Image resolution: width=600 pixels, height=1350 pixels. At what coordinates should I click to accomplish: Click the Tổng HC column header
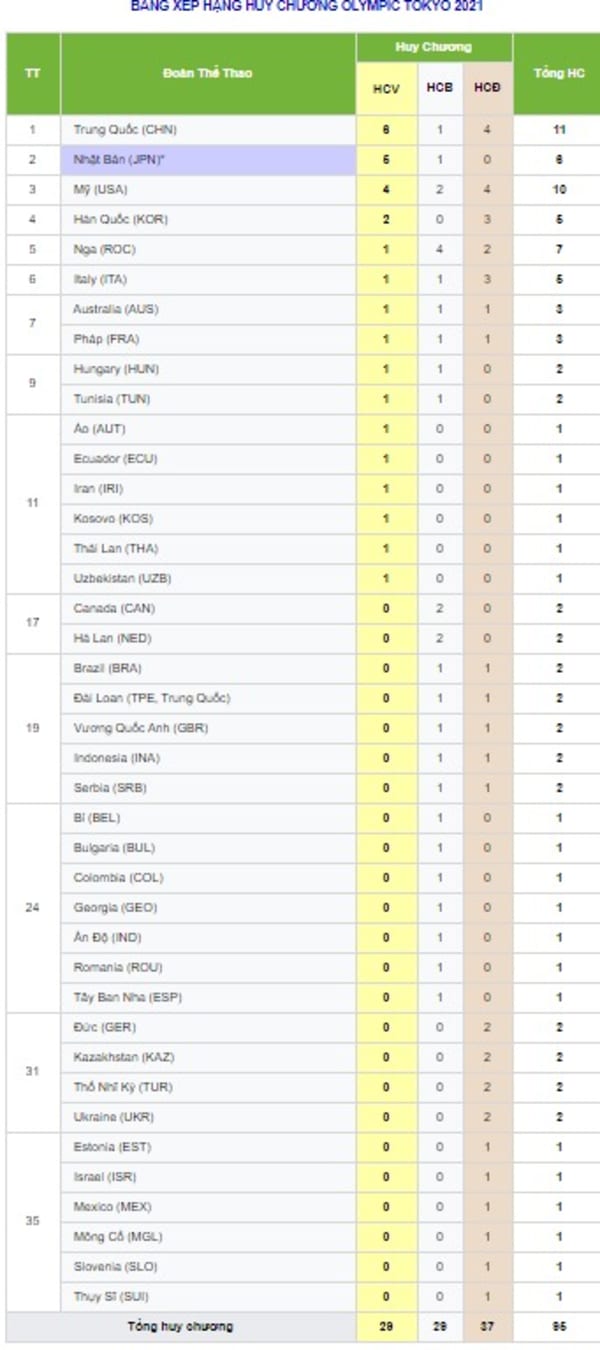(x=559, y=73)
